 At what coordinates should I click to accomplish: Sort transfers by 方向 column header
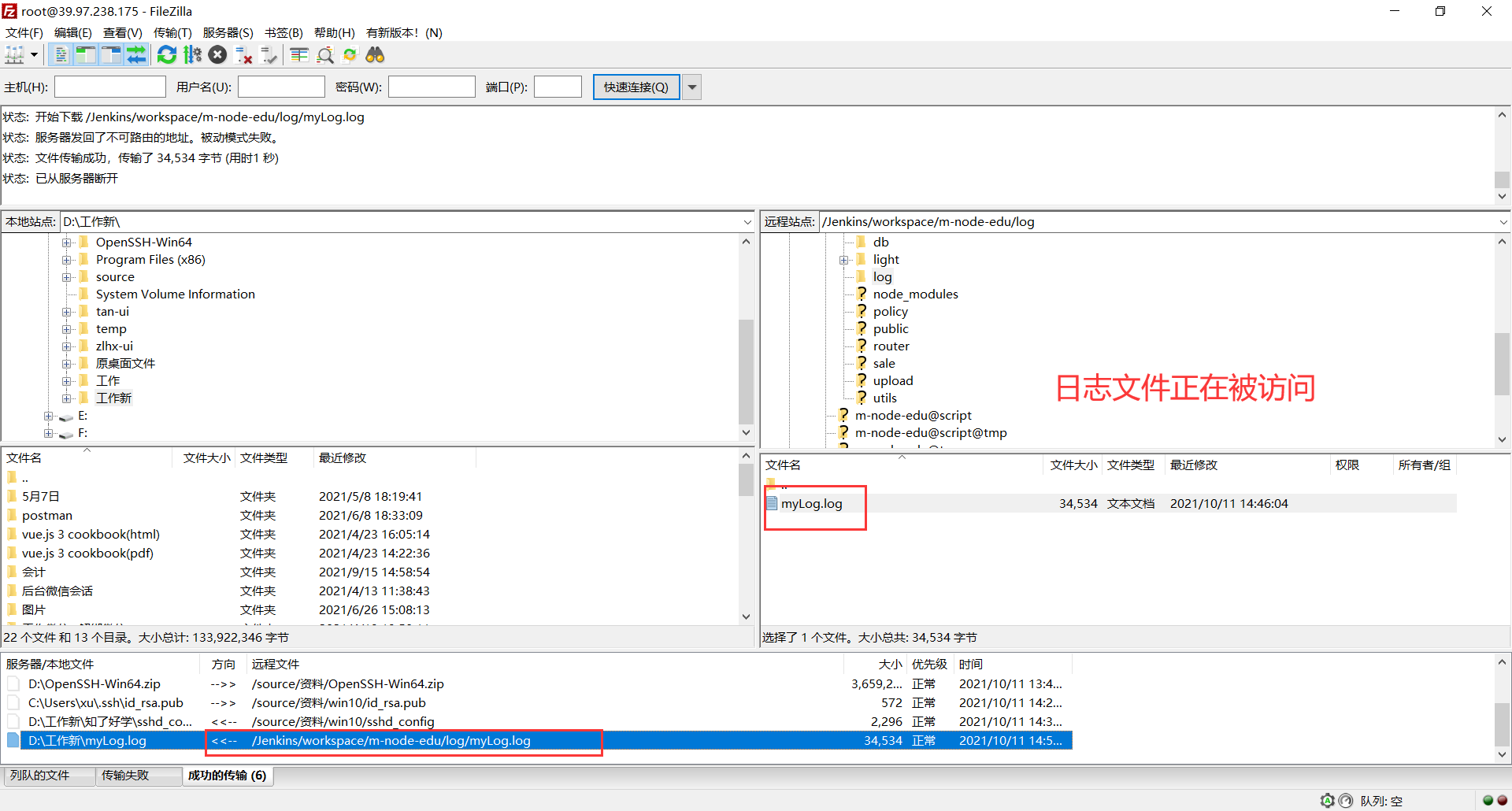[224, 664]
